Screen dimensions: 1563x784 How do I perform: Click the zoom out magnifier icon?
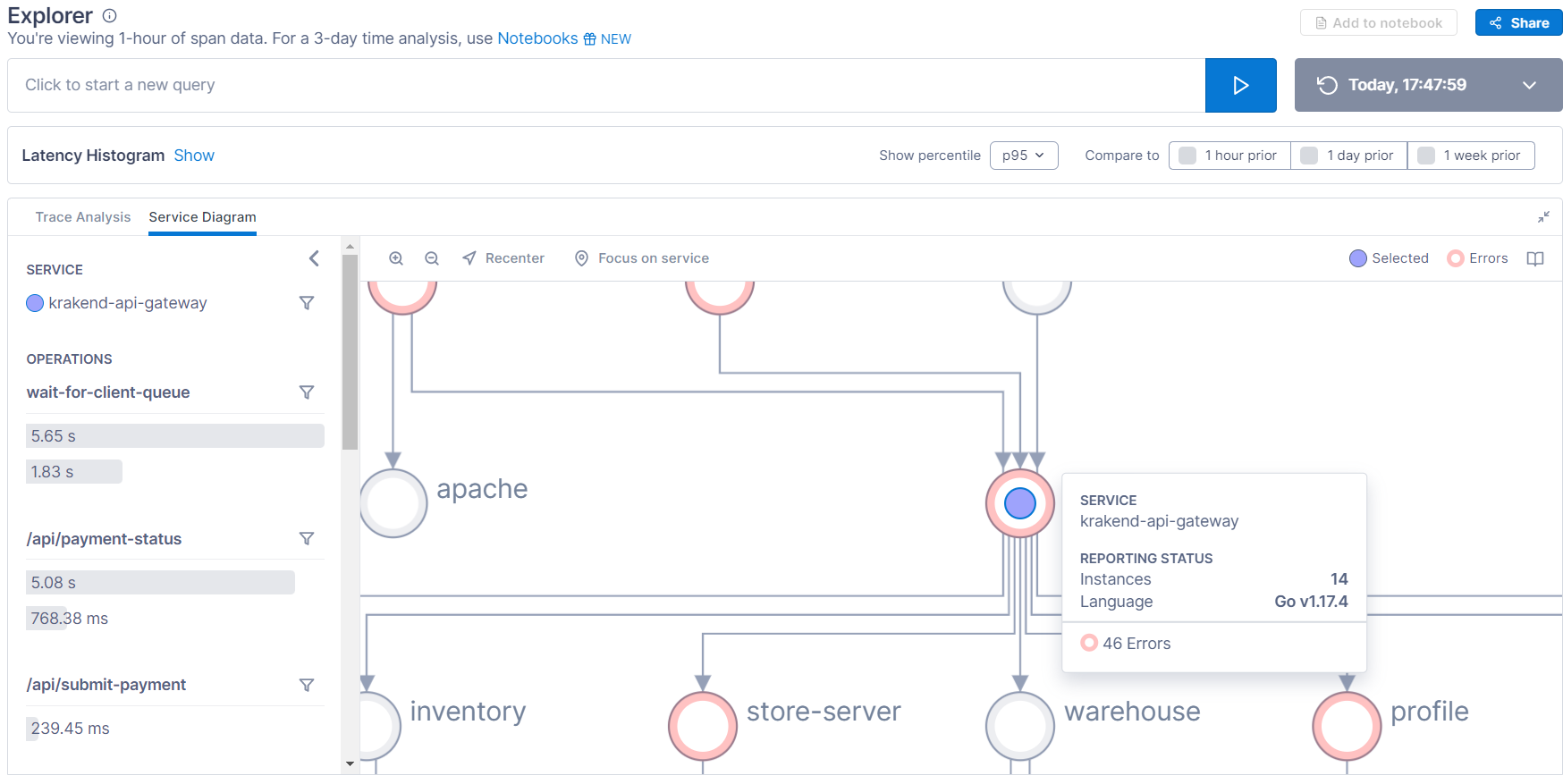(432, 258)
